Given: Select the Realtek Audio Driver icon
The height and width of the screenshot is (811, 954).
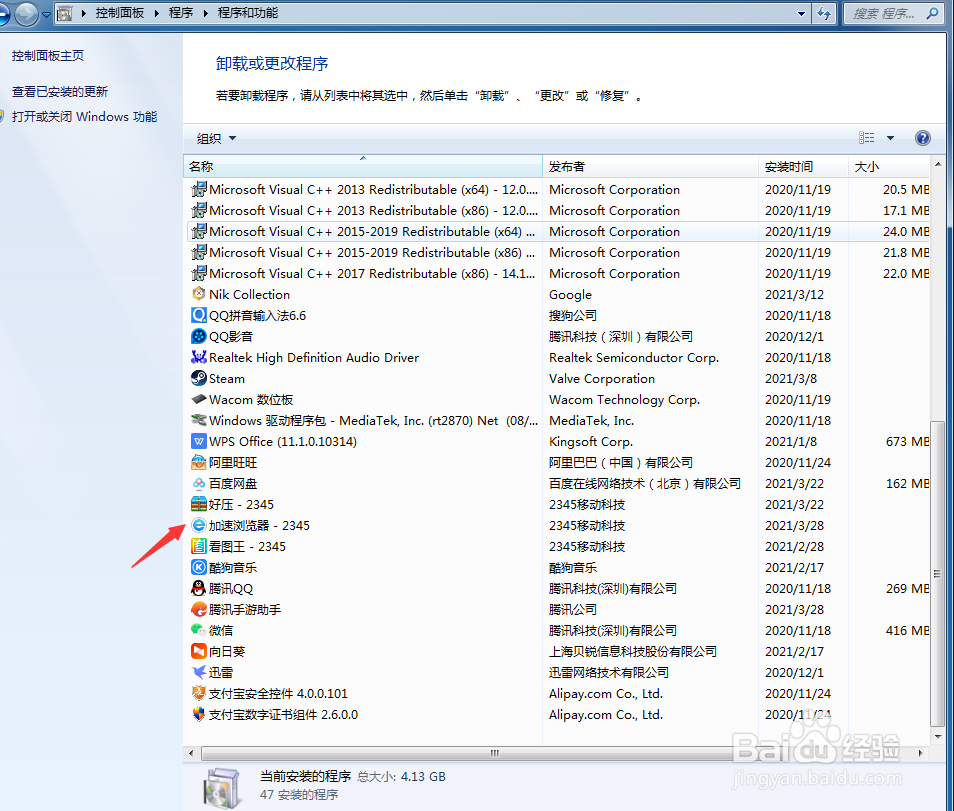Looking at the screenshot, I should click(x=198, y=357).
